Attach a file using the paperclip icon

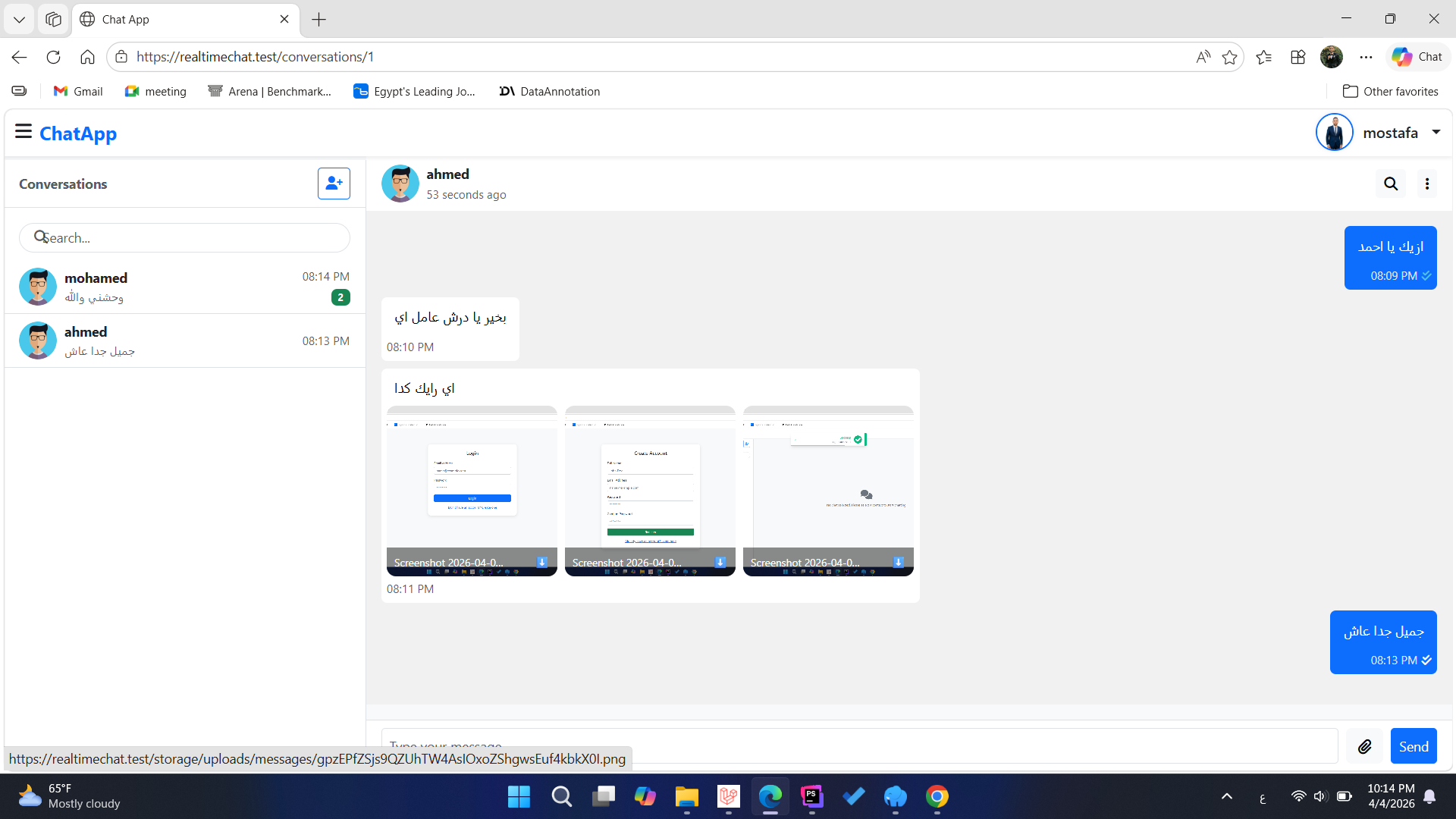tap(1365, 746)
